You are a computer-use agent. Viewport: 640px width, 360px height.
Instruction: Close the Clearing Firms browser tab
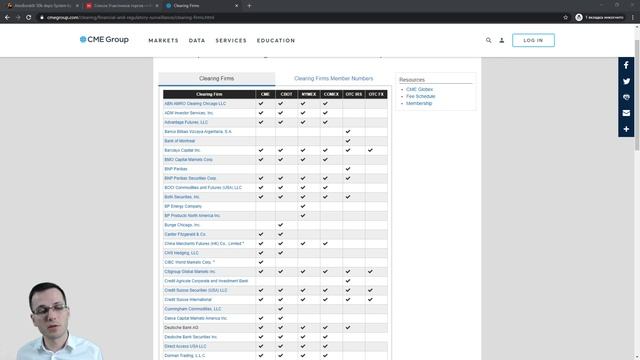[236, 6]
